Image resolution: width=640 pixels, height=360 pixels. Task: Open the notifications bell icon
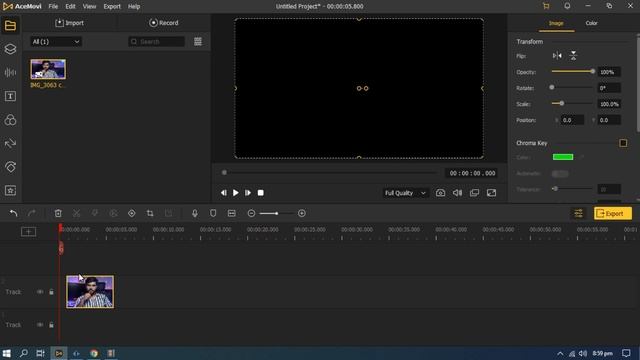[567, 6]
